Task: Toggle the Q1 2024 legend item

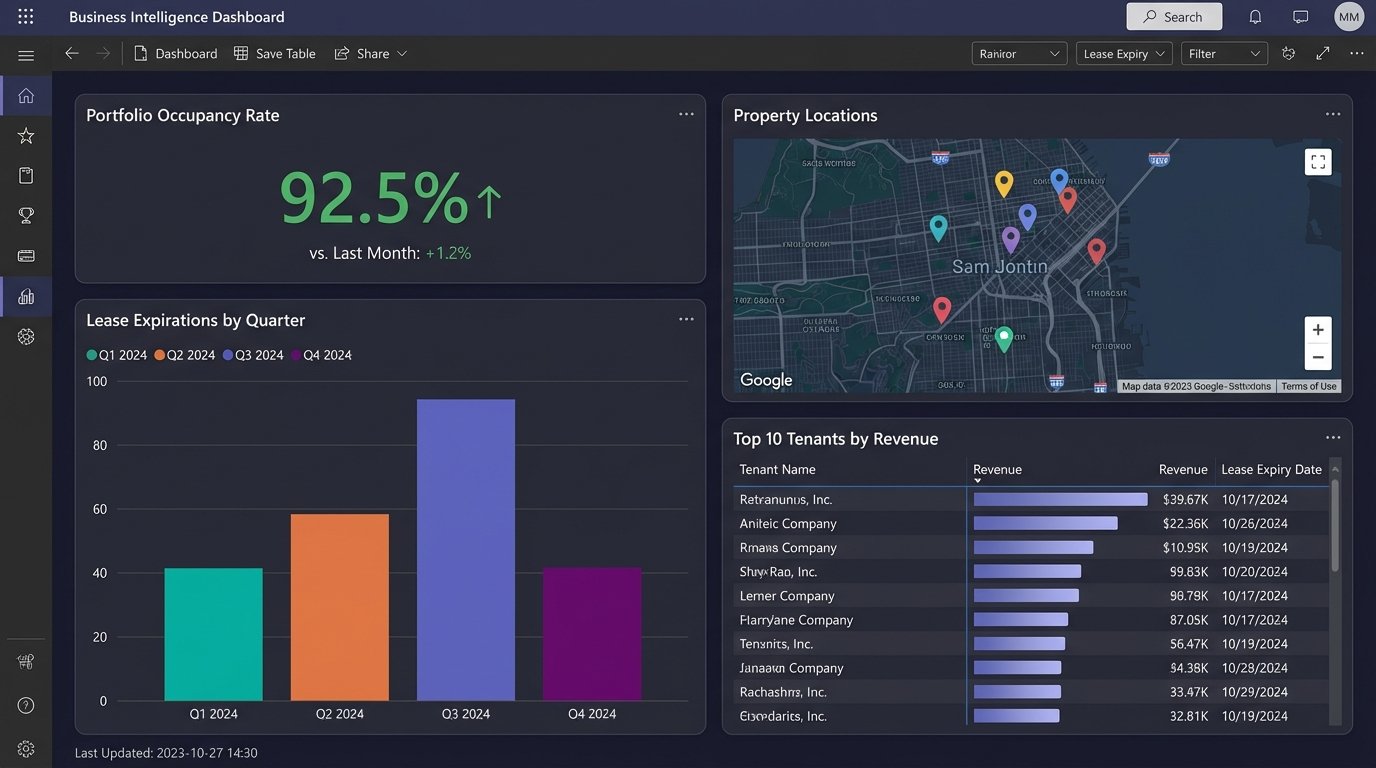Action: tap(115, 354)
